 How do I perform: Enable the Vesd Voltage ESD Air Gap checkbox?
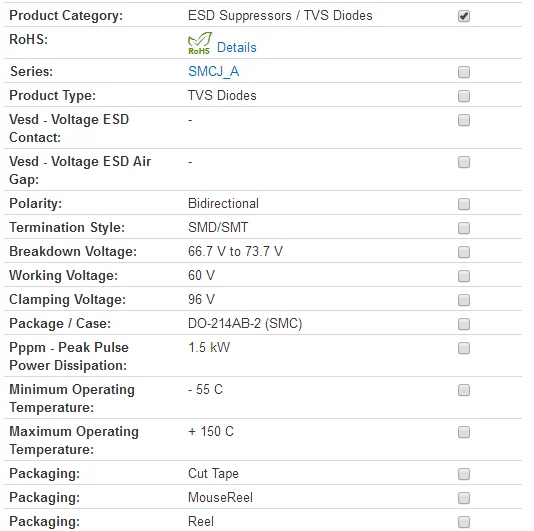pyautogui.click(x=464, y=162)
